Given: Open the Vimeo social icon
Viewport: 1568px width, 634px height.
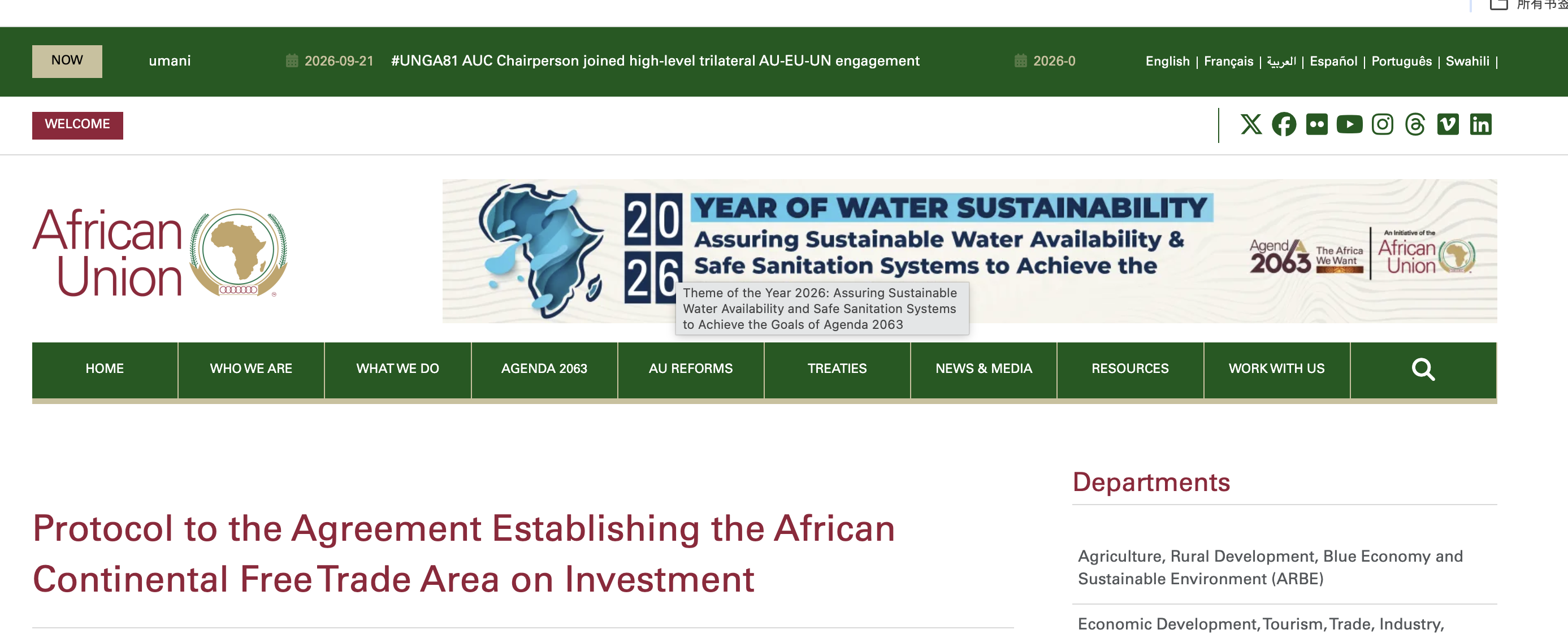Looking at the screenshot, I should click(x=1448, y=124).
